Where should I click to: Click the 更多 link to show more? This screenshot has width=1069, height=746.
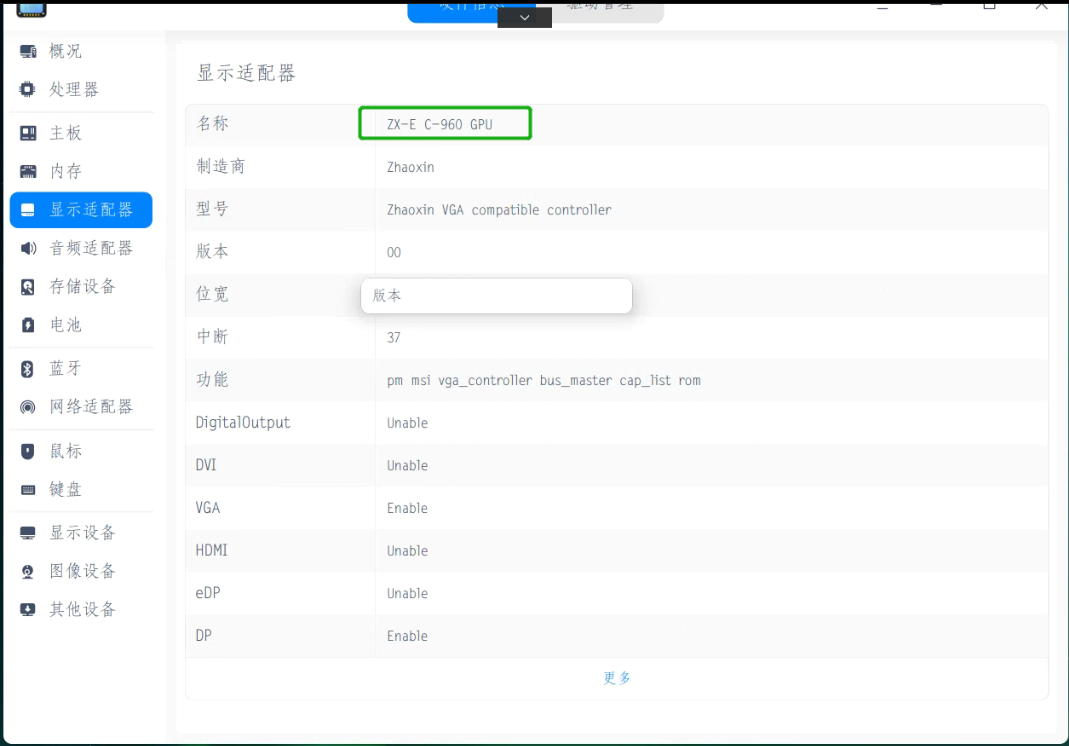(617, 678)
